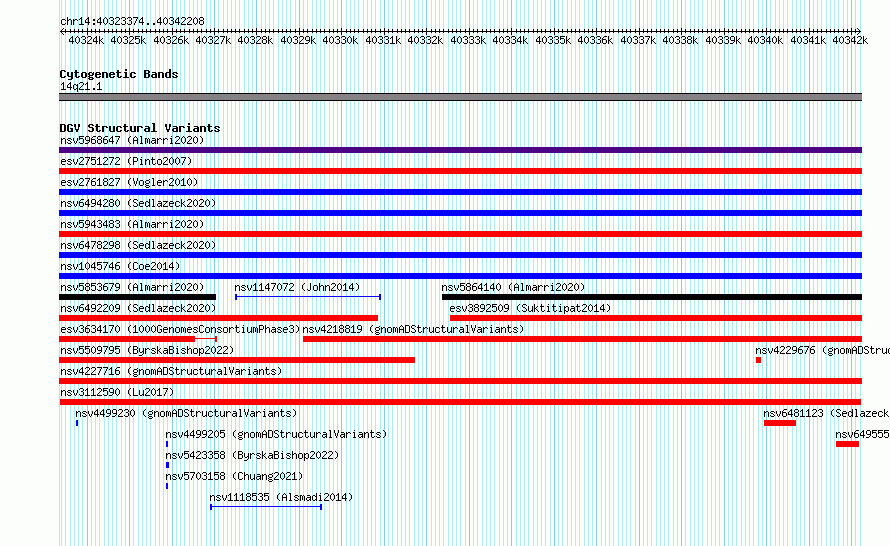Click the nsv3112590 (Lu2017) label
Viewport: 890px width, 546px height.
click(117, 392)
